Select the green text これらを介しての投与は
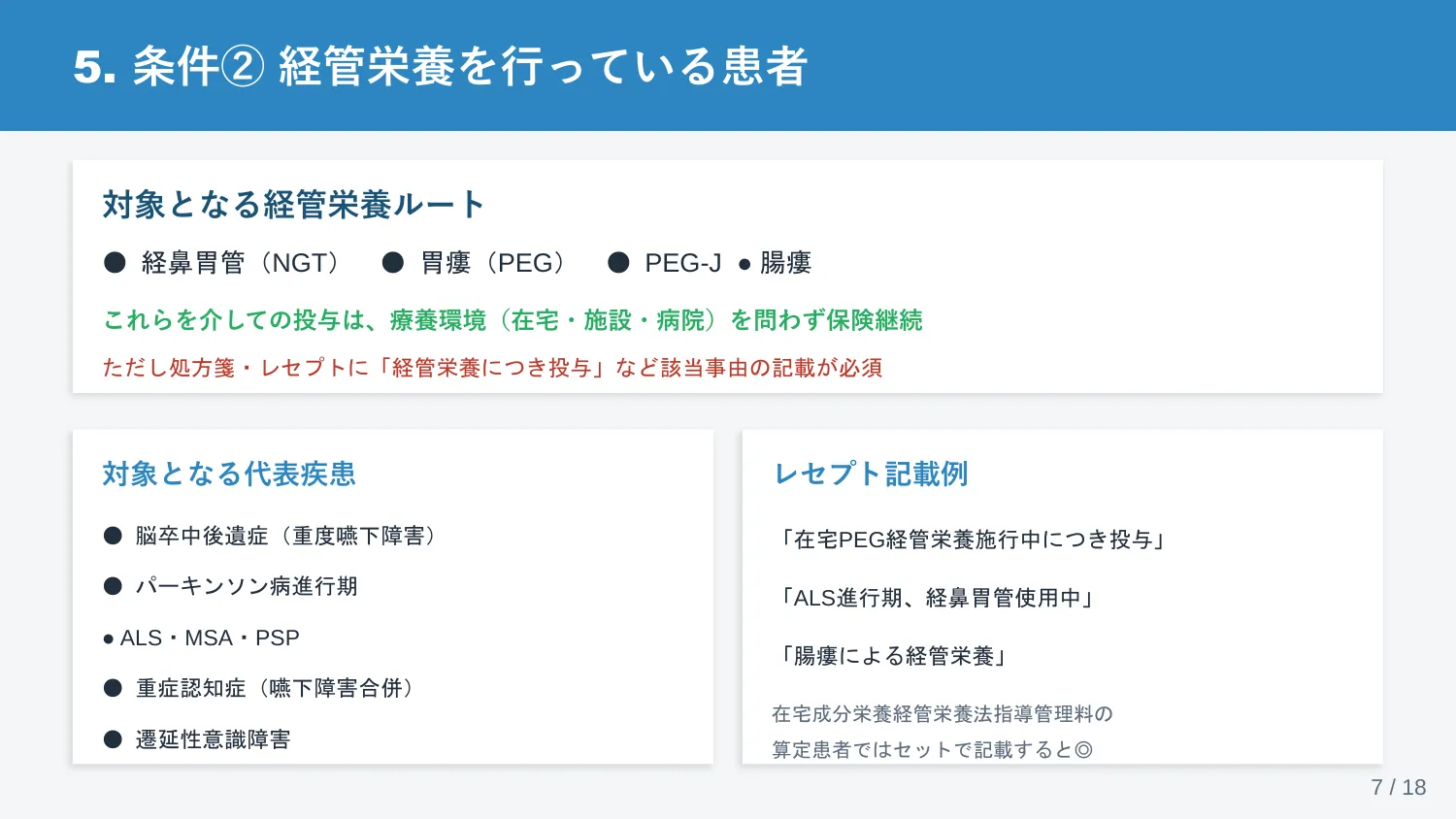 point(513,320)
